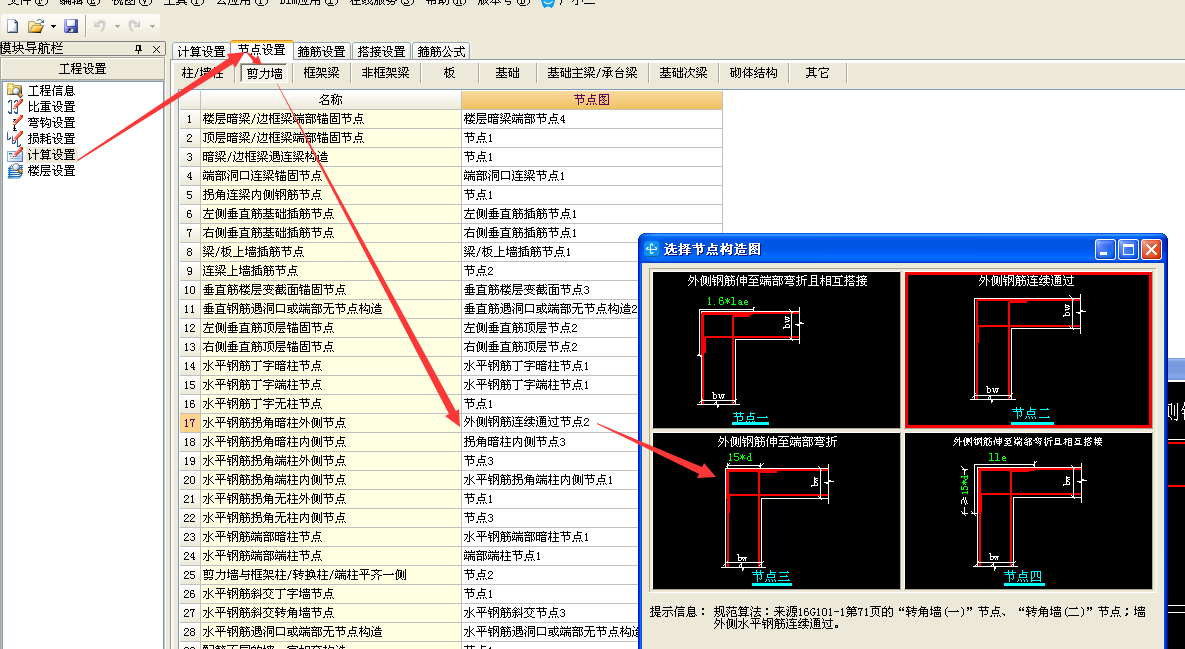Expand the open-file dropdown arrow
The image size is (1185, 649).
pyautogui.click(x=54, y=27)
